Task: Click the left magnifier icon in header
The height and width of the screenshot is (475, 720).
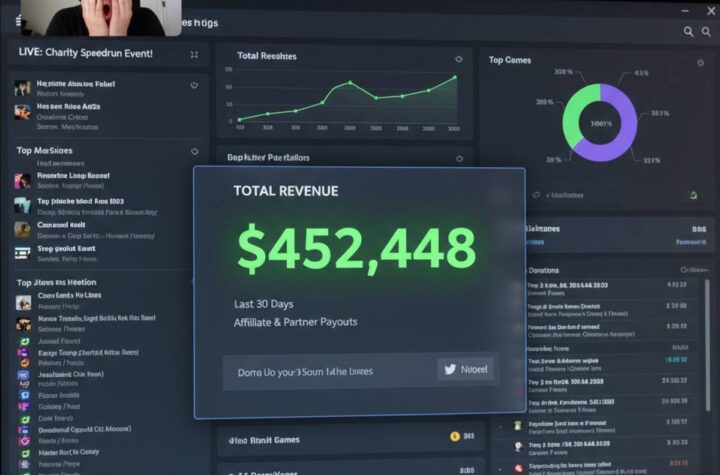Action: pos(689,32)
